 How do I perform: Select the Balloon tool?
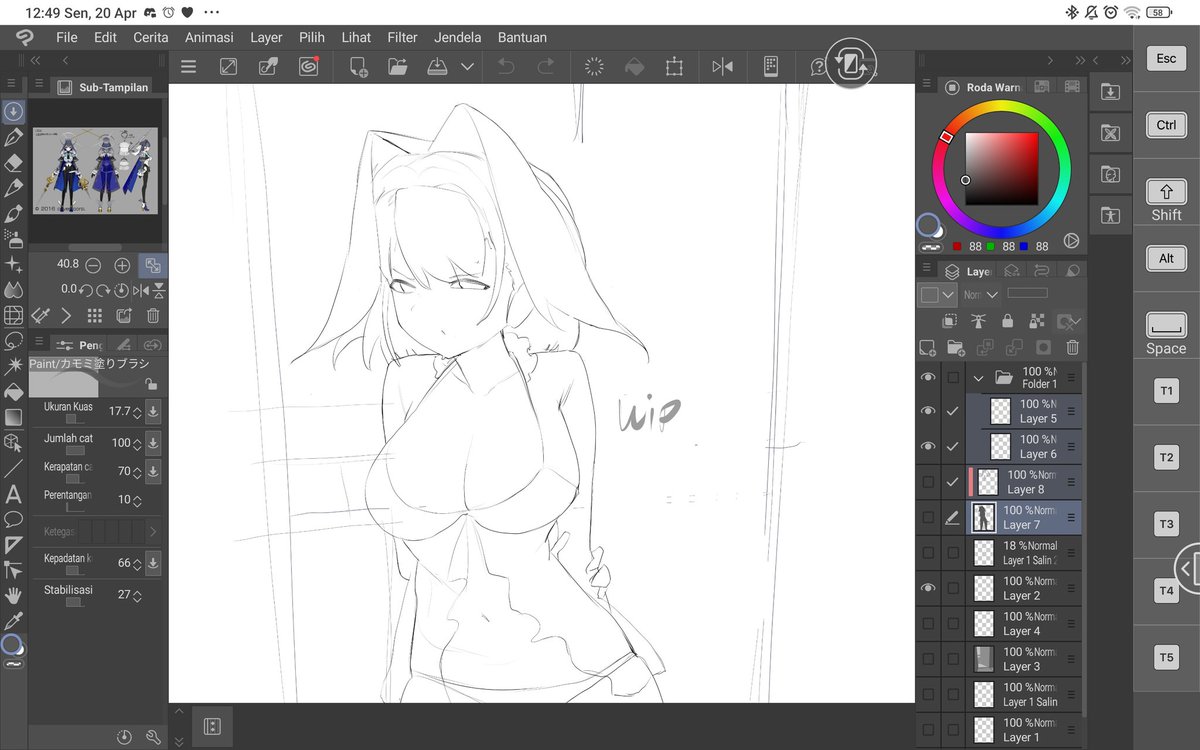14,519
